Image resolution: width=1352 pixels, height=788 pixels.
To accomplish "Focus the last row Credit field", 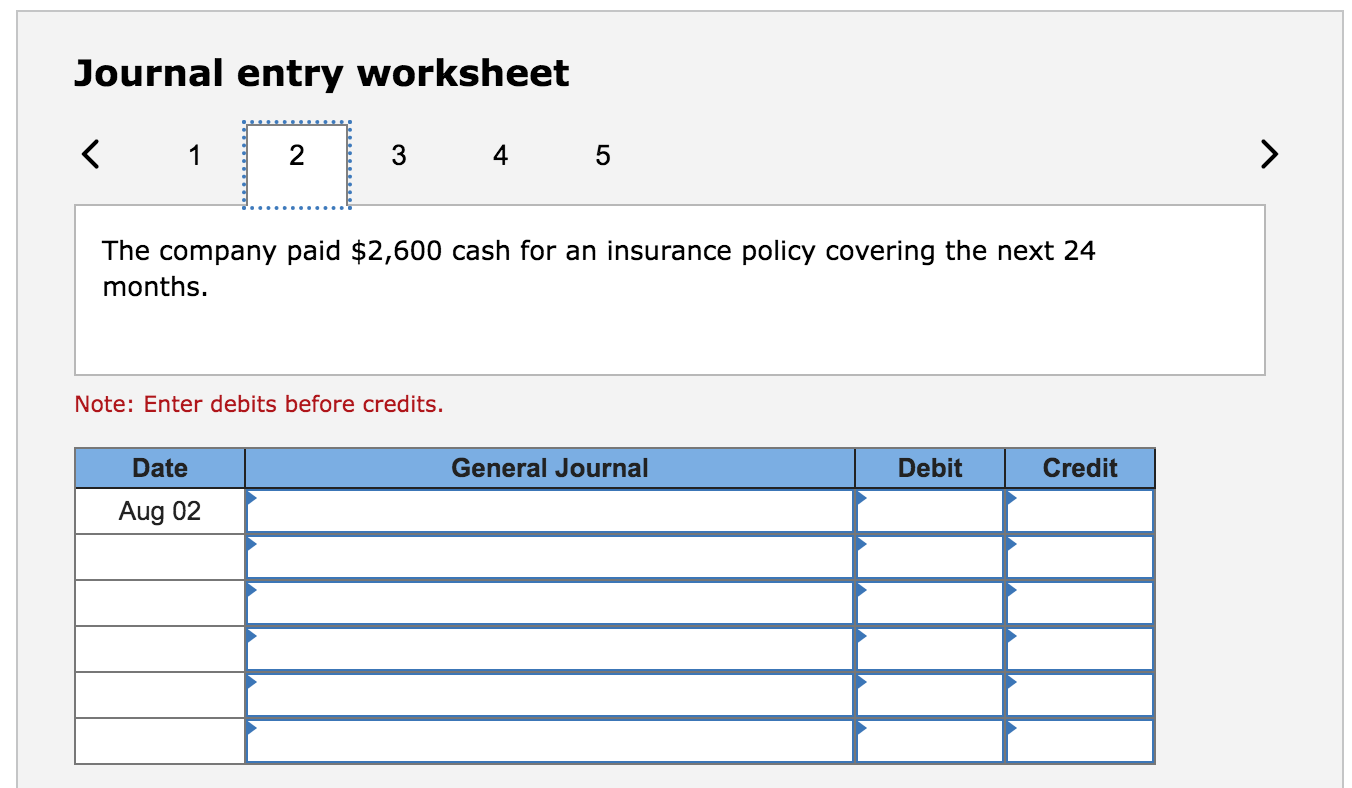I will pyautogui.click(x=1080, y=741).
